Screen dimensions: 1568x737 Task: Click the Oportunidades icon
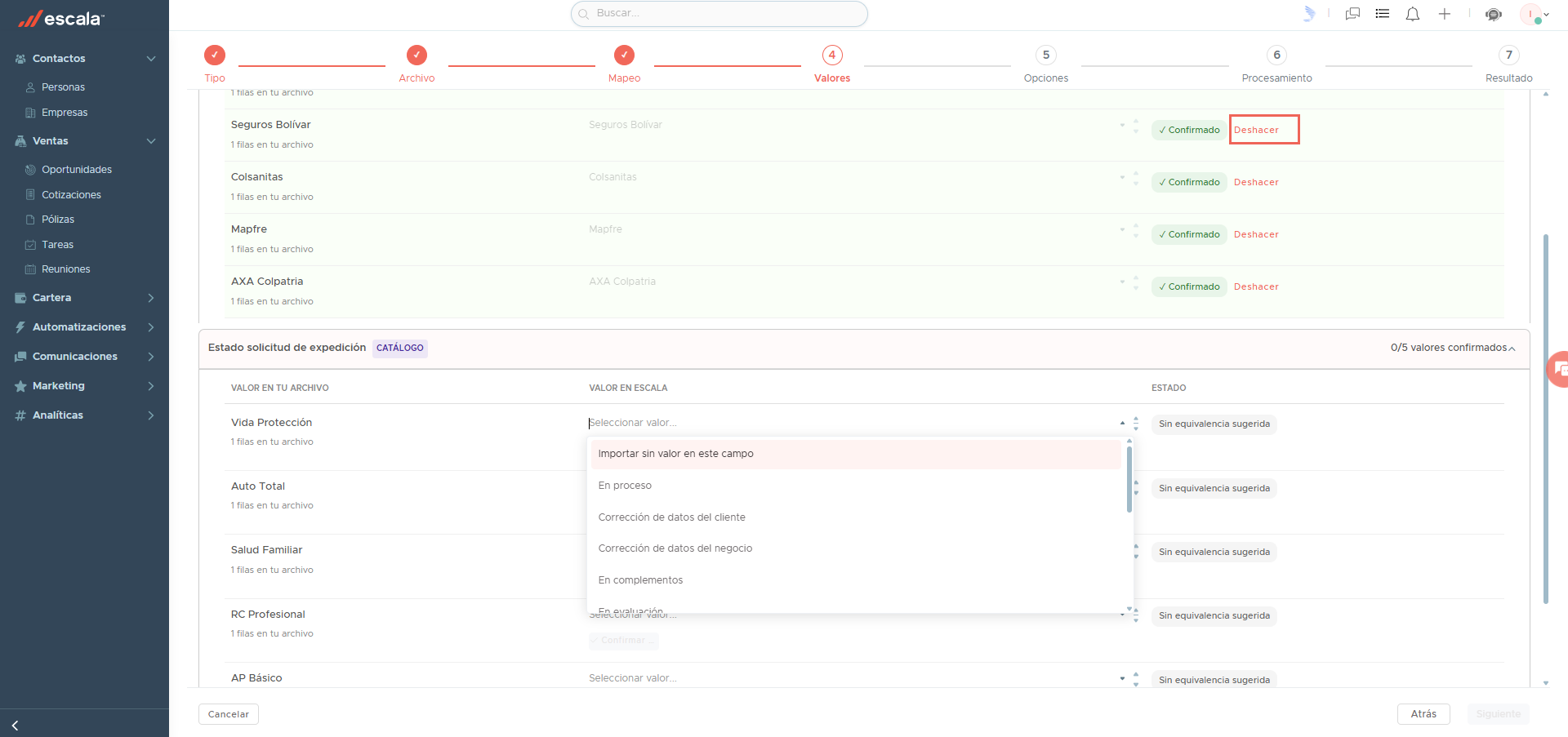(30, 170)
